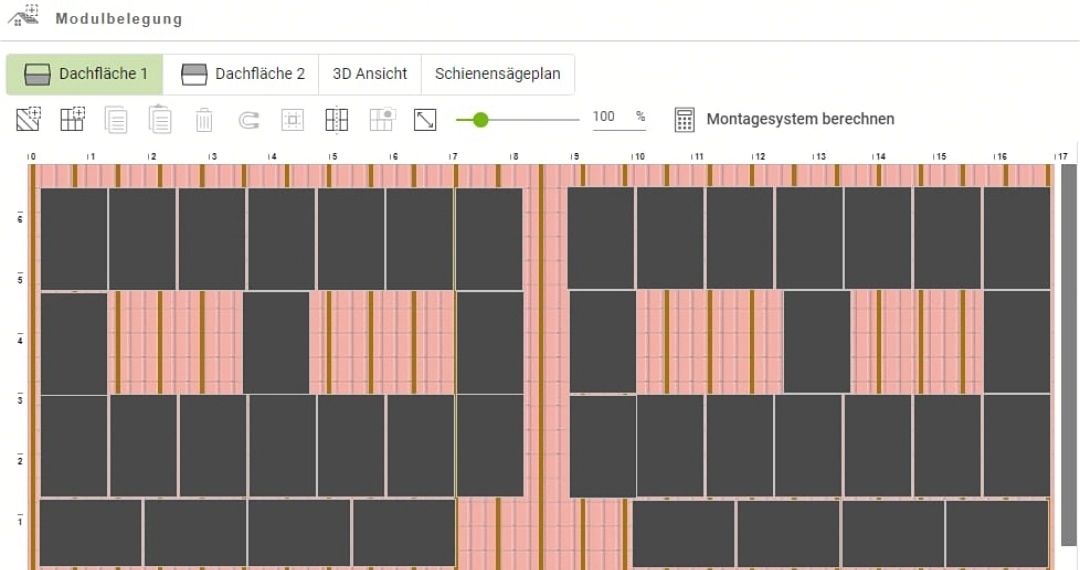The width and height of the screenshot is (1080, 570).
Task: Open the 3D Ansicht tab
Action: [x=369, y=74]
